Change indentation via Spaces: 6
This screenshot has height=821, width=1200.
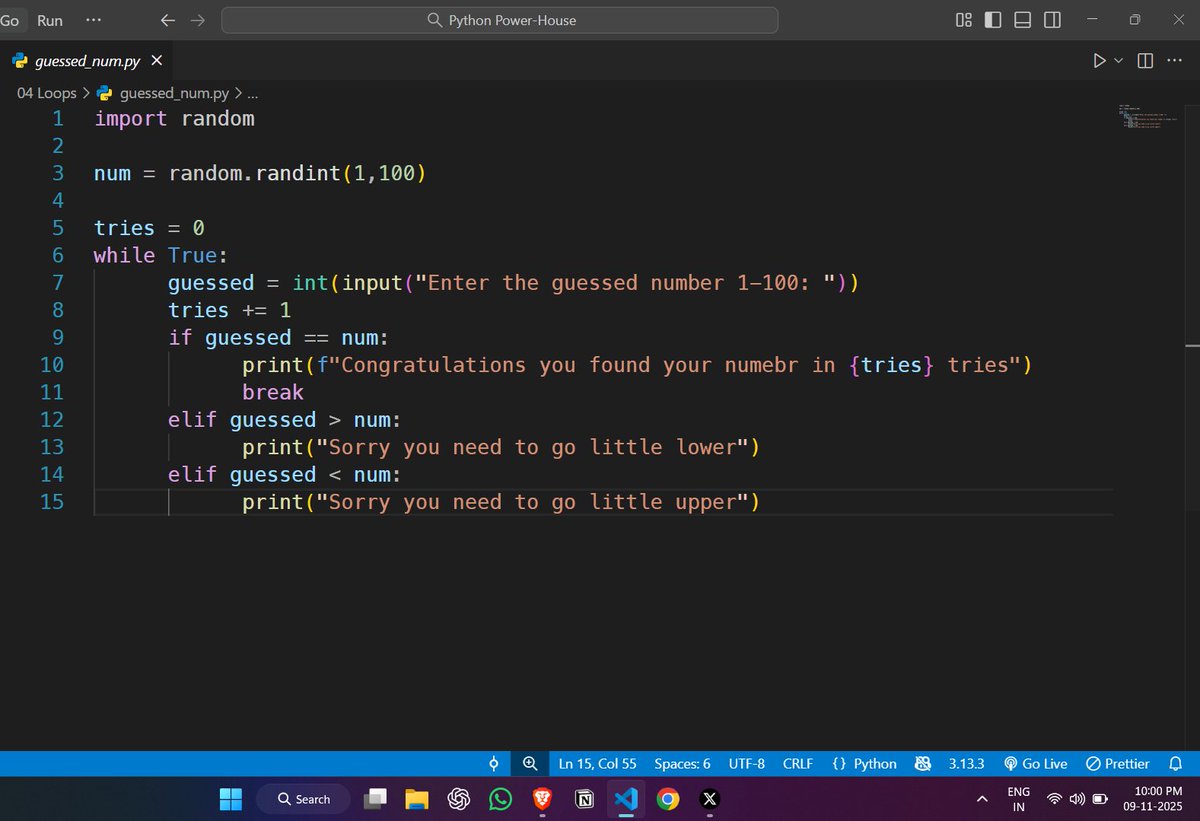[x=682, y=764]
